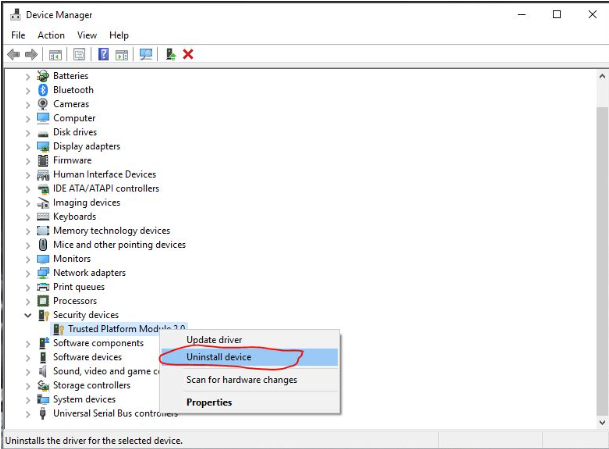This screenshot has height=449, width=609.
Task: Expand the Network adapters node
Action: pos(28,273)
